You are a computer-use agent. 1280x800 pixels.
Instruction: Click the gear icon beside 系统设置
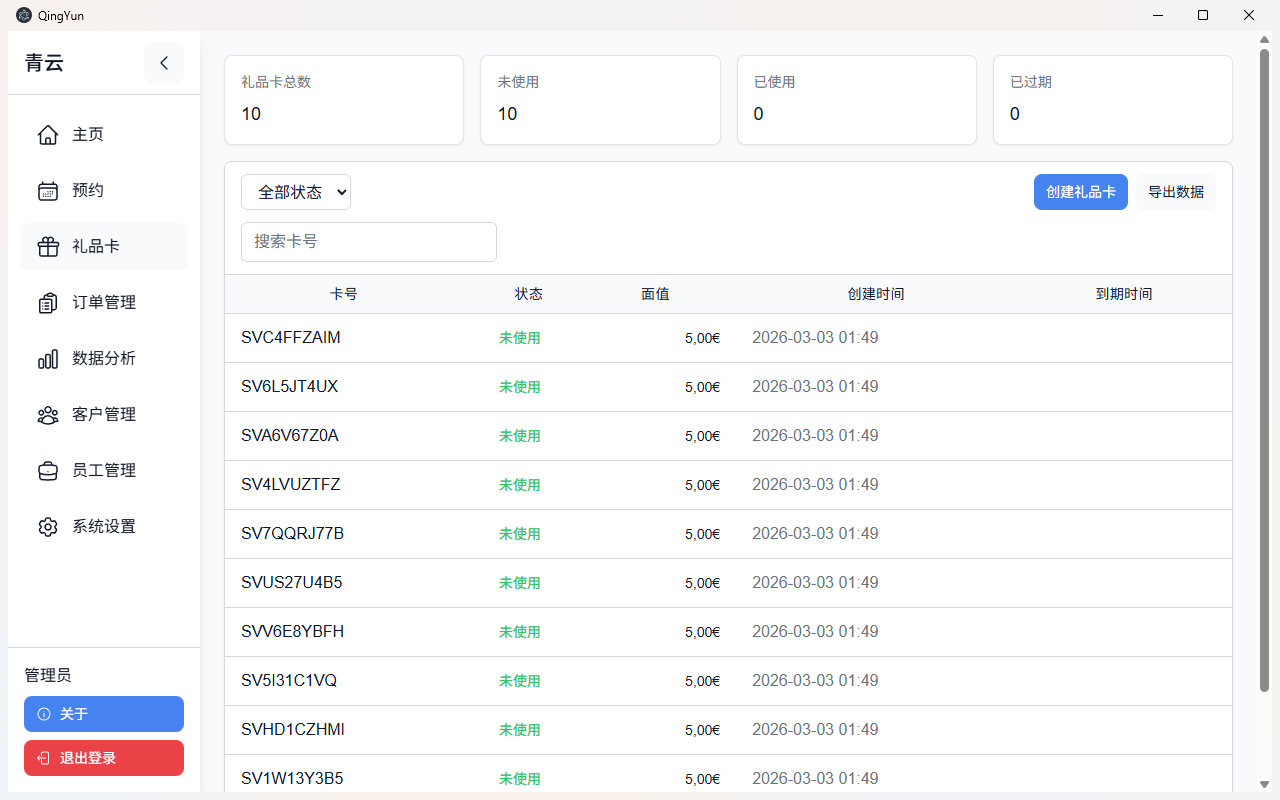48,527
